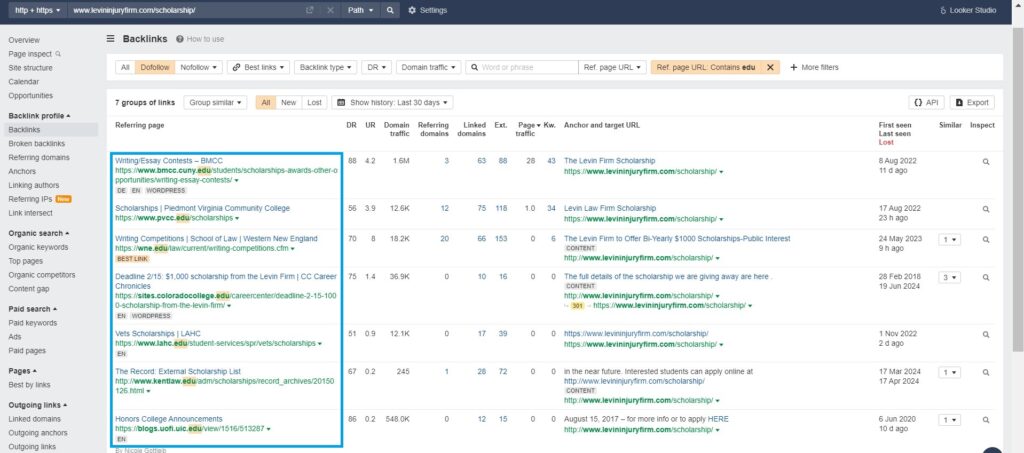This screenshot has width=1024, height=453.
Task: Inspect the Kentlaw External Scholarship List row
Action: 986,372
